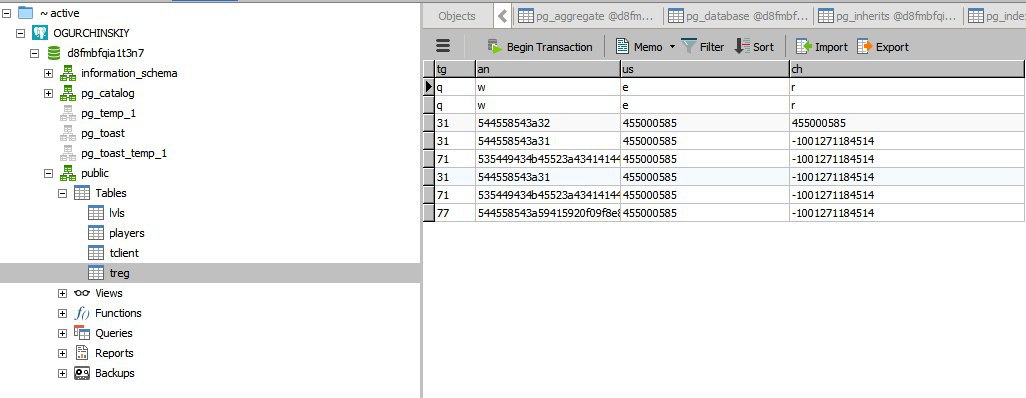Screen dimensions: 1026x398
Task: Select the tg cell with value 77
Action: 455,213
